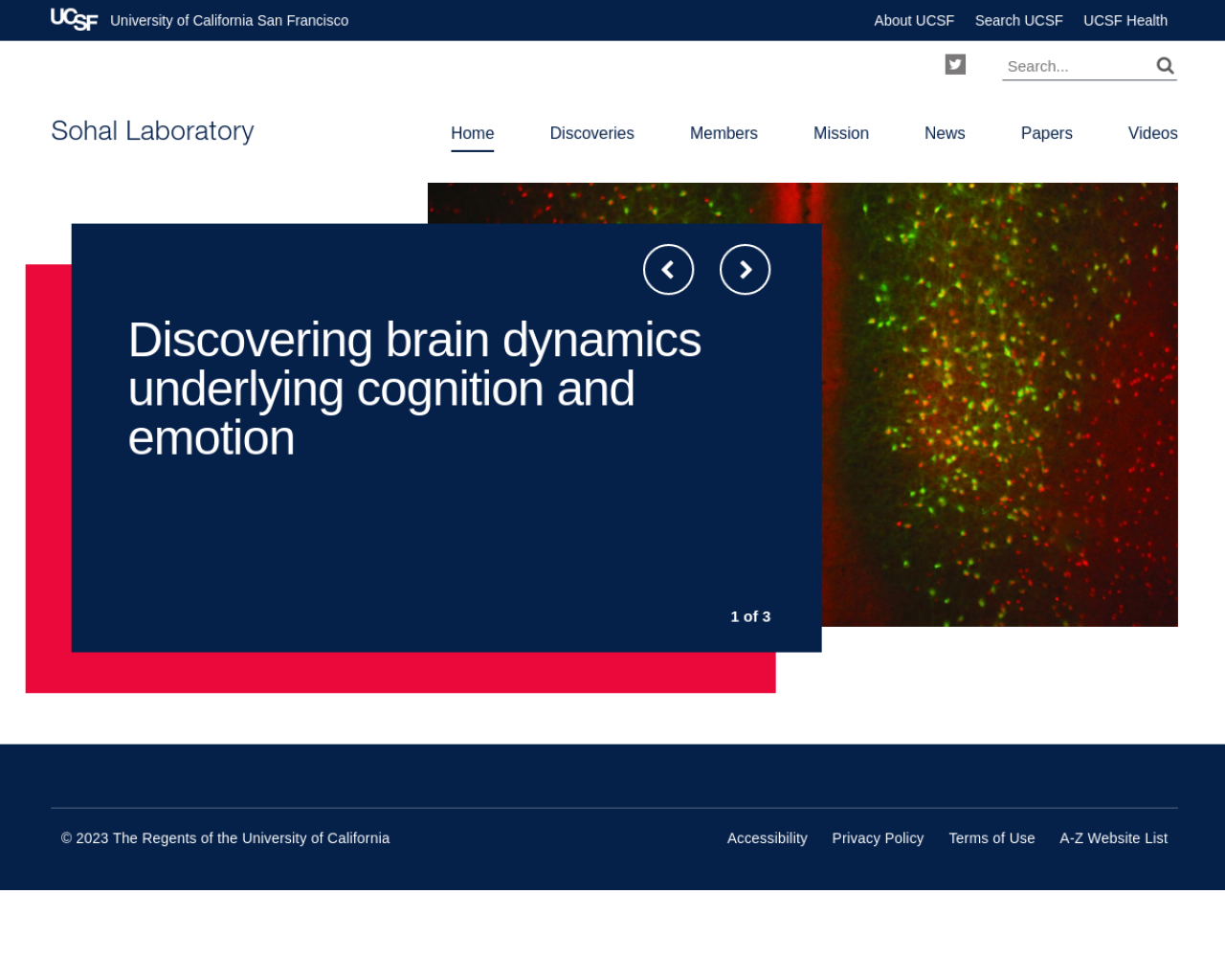Open the Videos menu item

1152,133
